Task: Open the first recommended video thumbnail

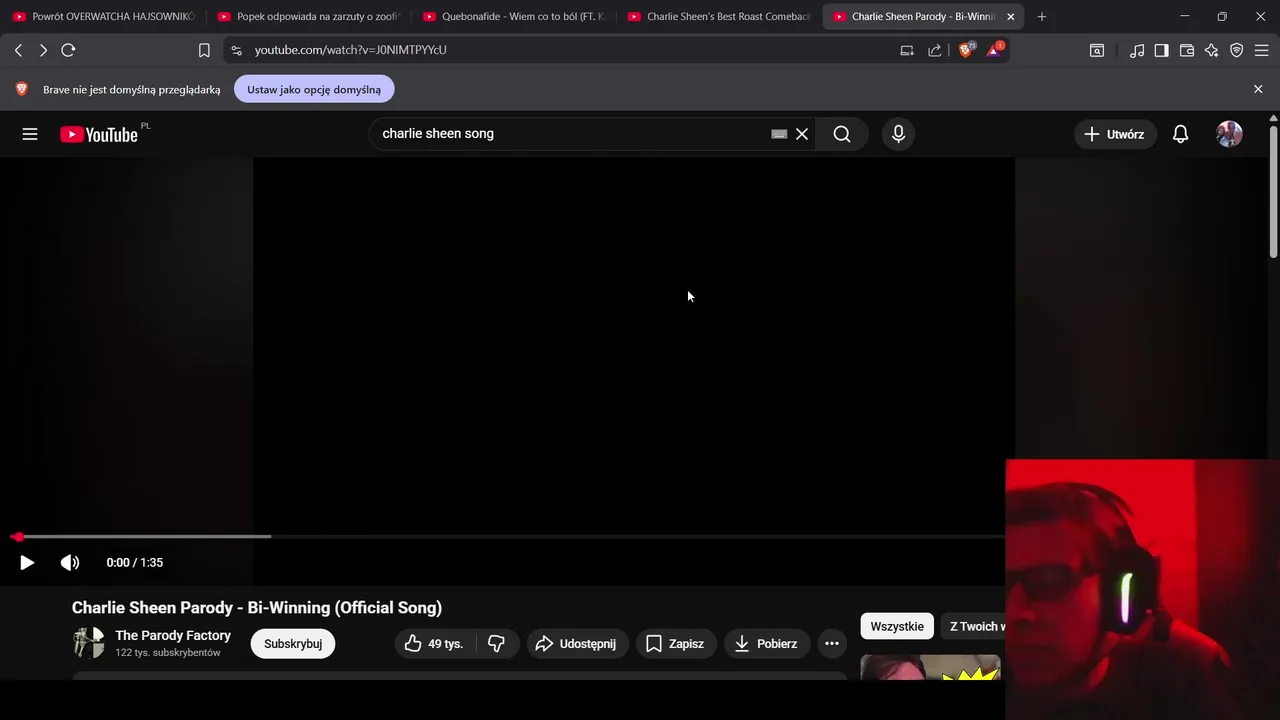Action: 930,667
